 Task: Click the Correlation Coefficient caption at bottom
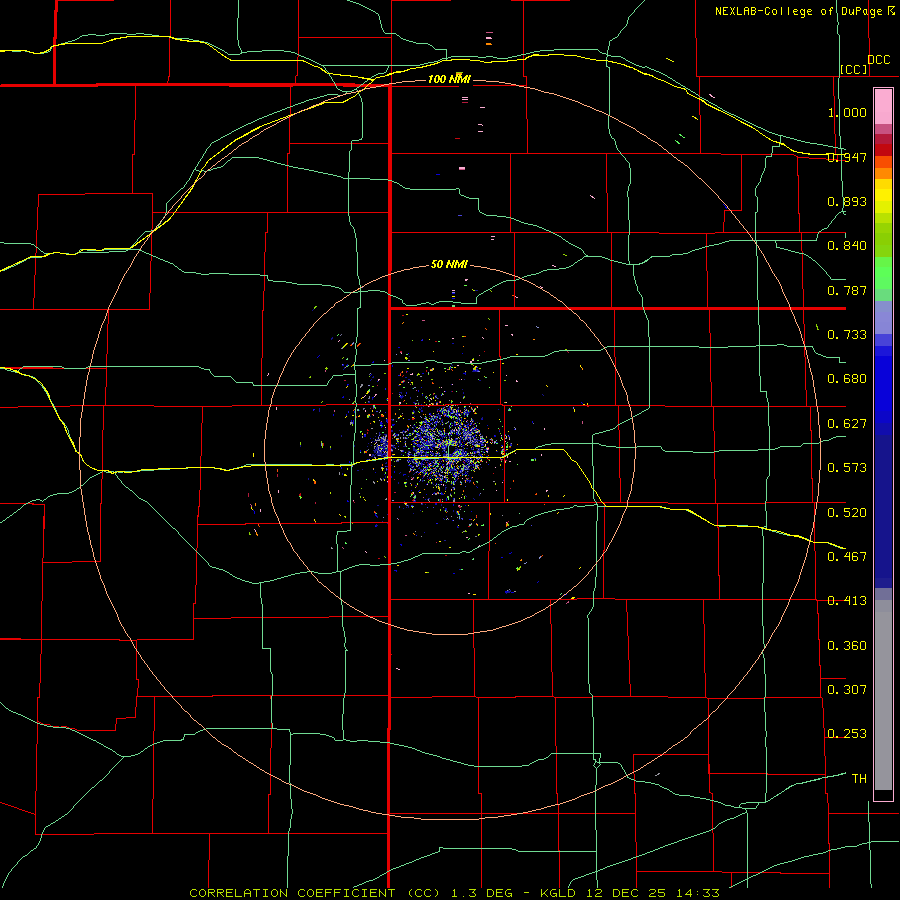454,893
